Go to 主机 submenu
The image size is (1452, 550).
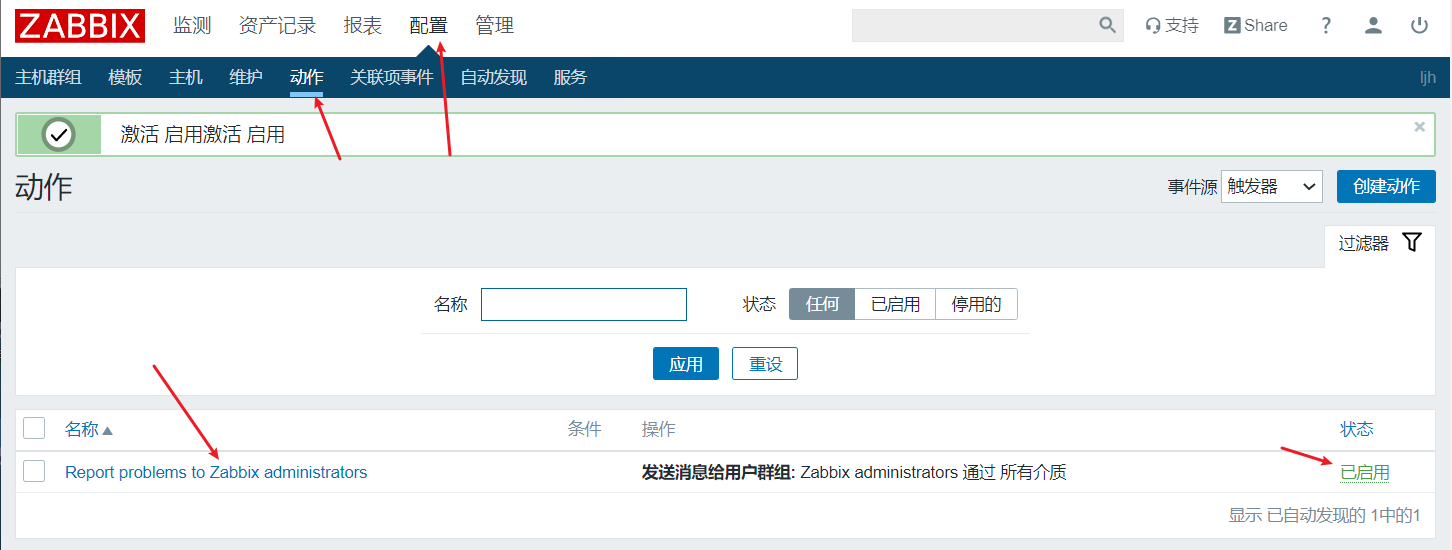point(186,77)
